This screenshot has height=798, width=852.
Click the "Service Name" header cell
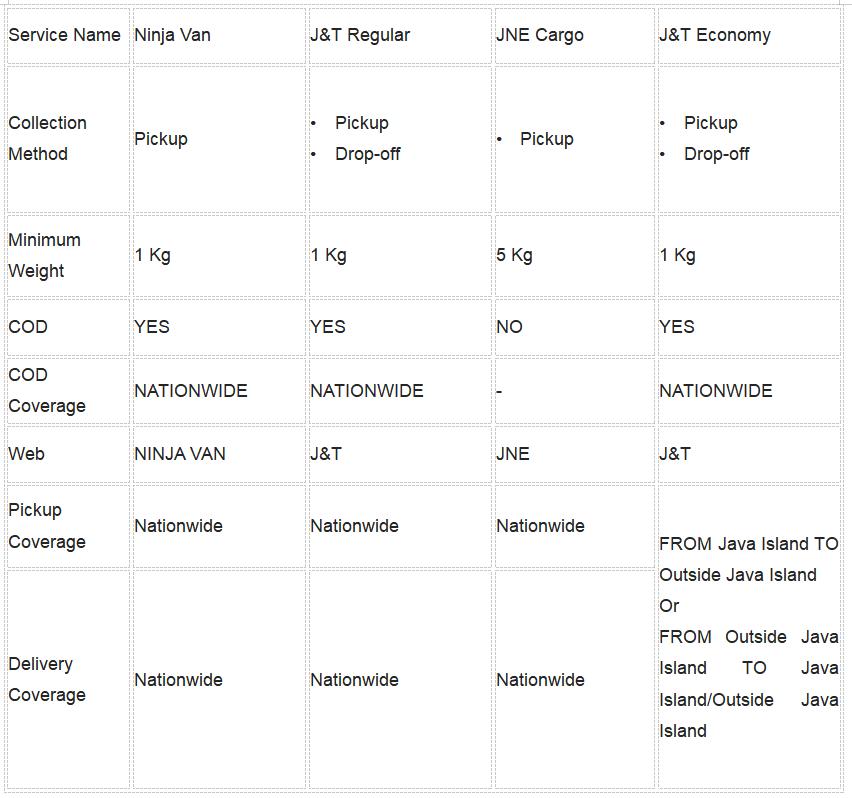(x=64, y=35)
